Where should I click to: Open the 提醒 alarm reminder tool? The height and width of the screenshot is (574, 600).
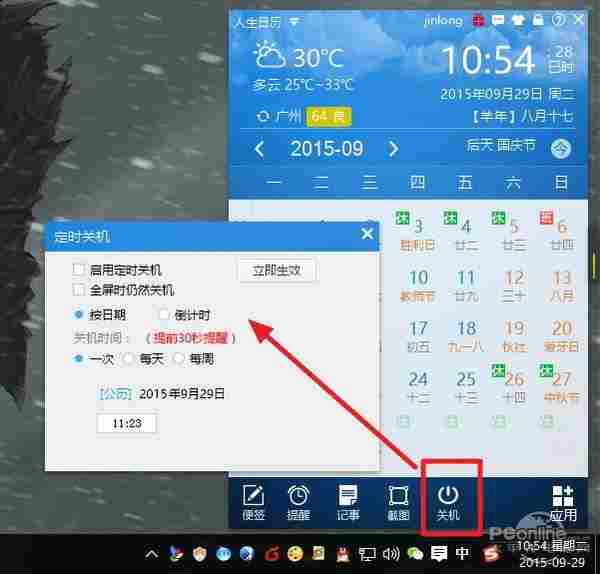298,502
